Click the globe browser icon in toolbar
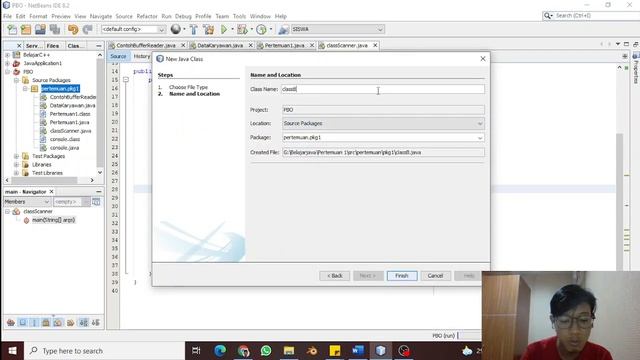 (176, 29)
